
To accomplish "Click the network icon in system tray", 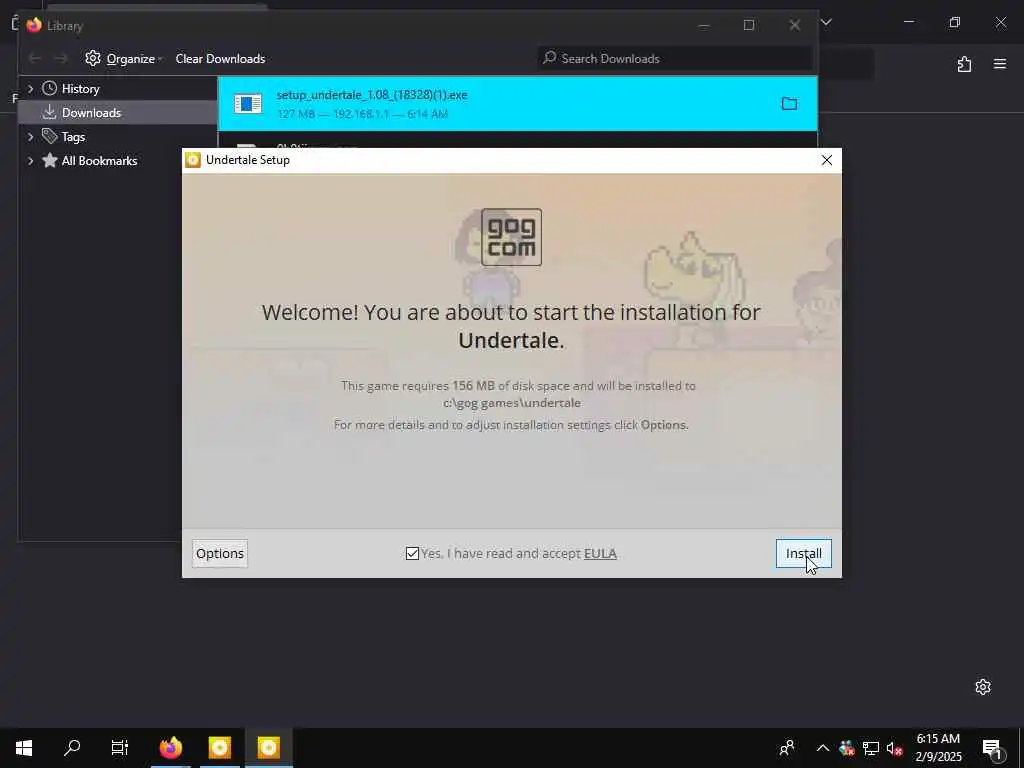I will [x=871, y=748].
